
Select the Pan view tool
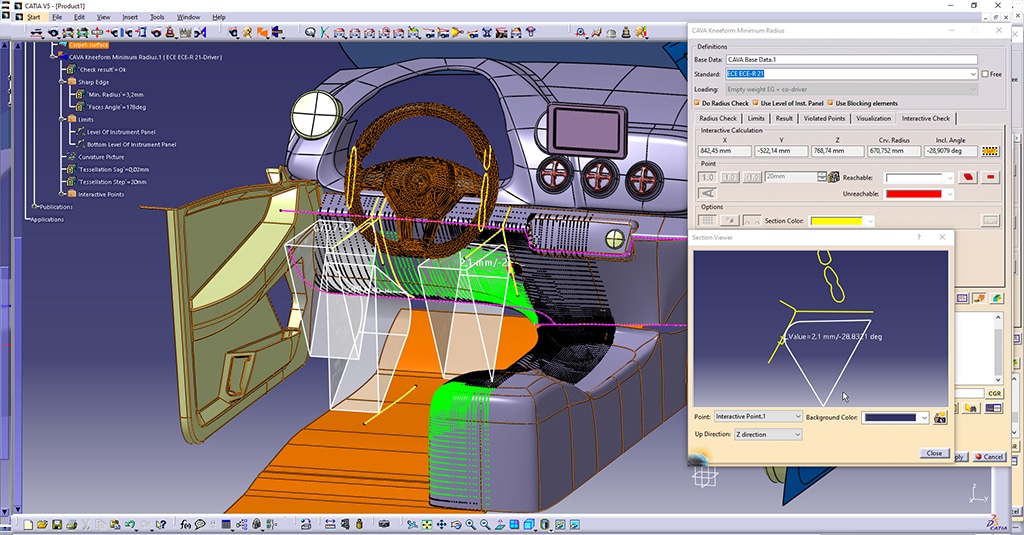[x=441, y=525]
